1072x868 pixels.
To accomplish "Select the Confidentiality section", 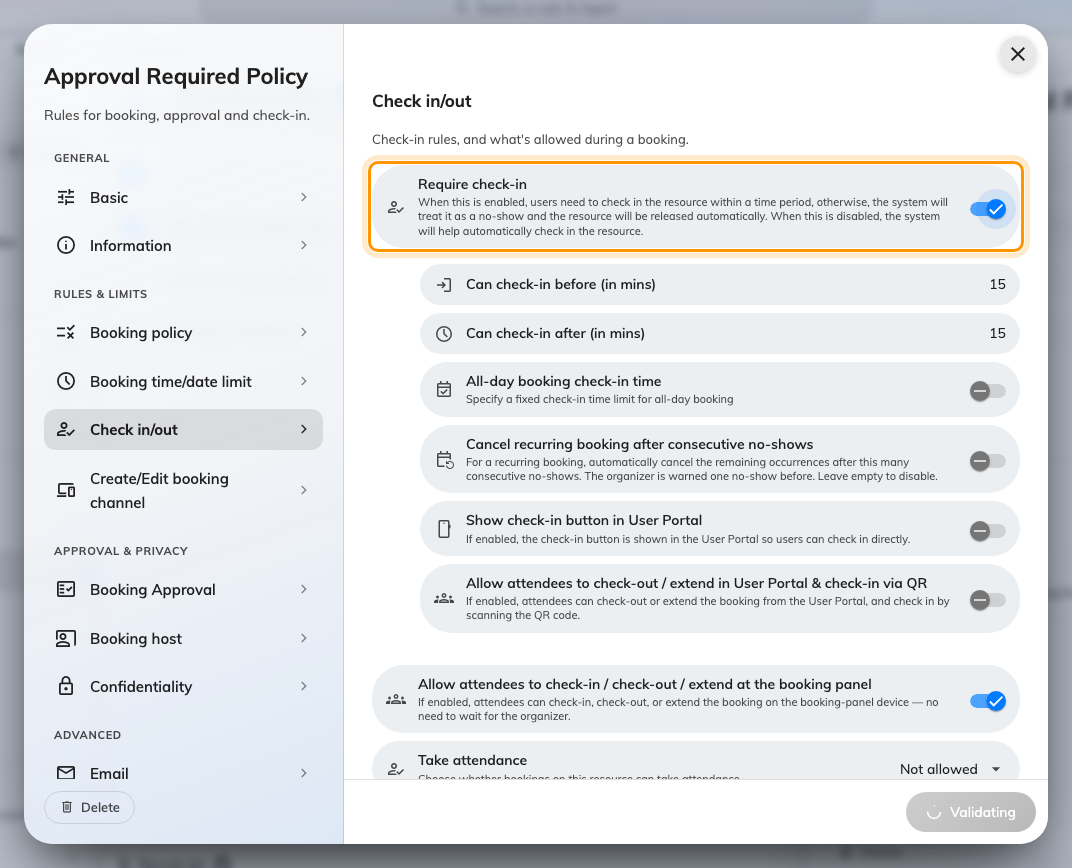I will tap(183, 686).
